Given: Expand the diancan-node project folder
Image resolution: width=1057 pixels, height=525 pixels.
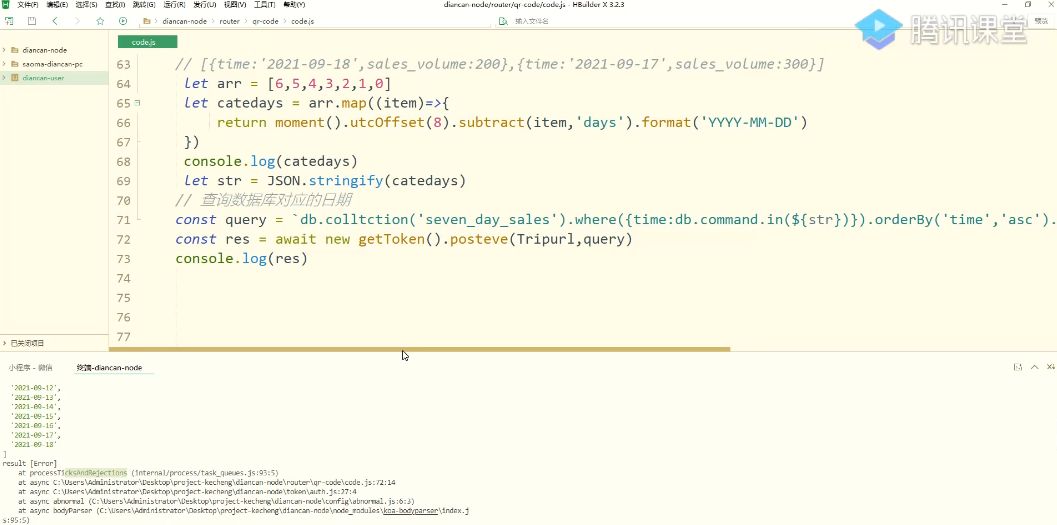Looking at the screenshot, I should [5, 50].
